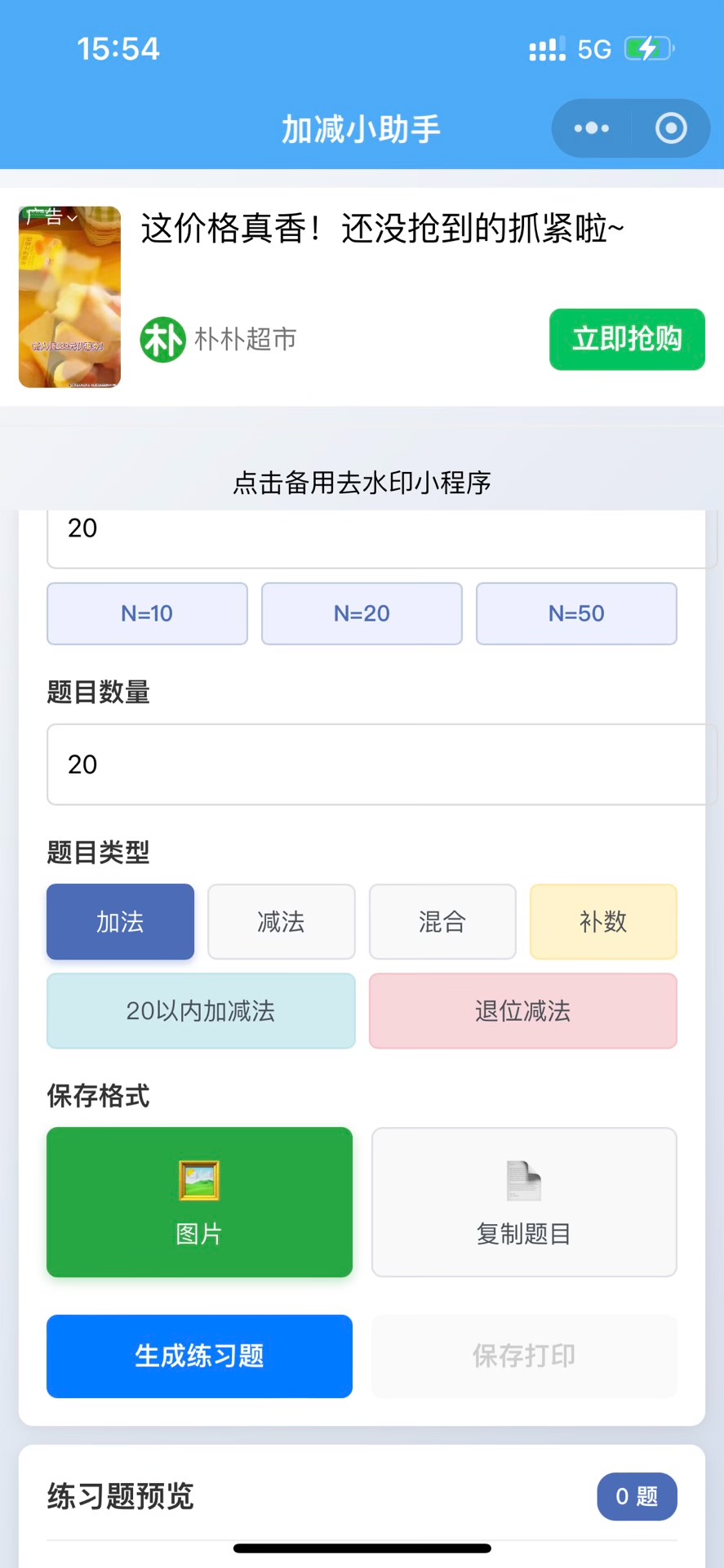Set range preset to N=50
The height and width of the screenshot is (1568, 724).
[576, 613]
